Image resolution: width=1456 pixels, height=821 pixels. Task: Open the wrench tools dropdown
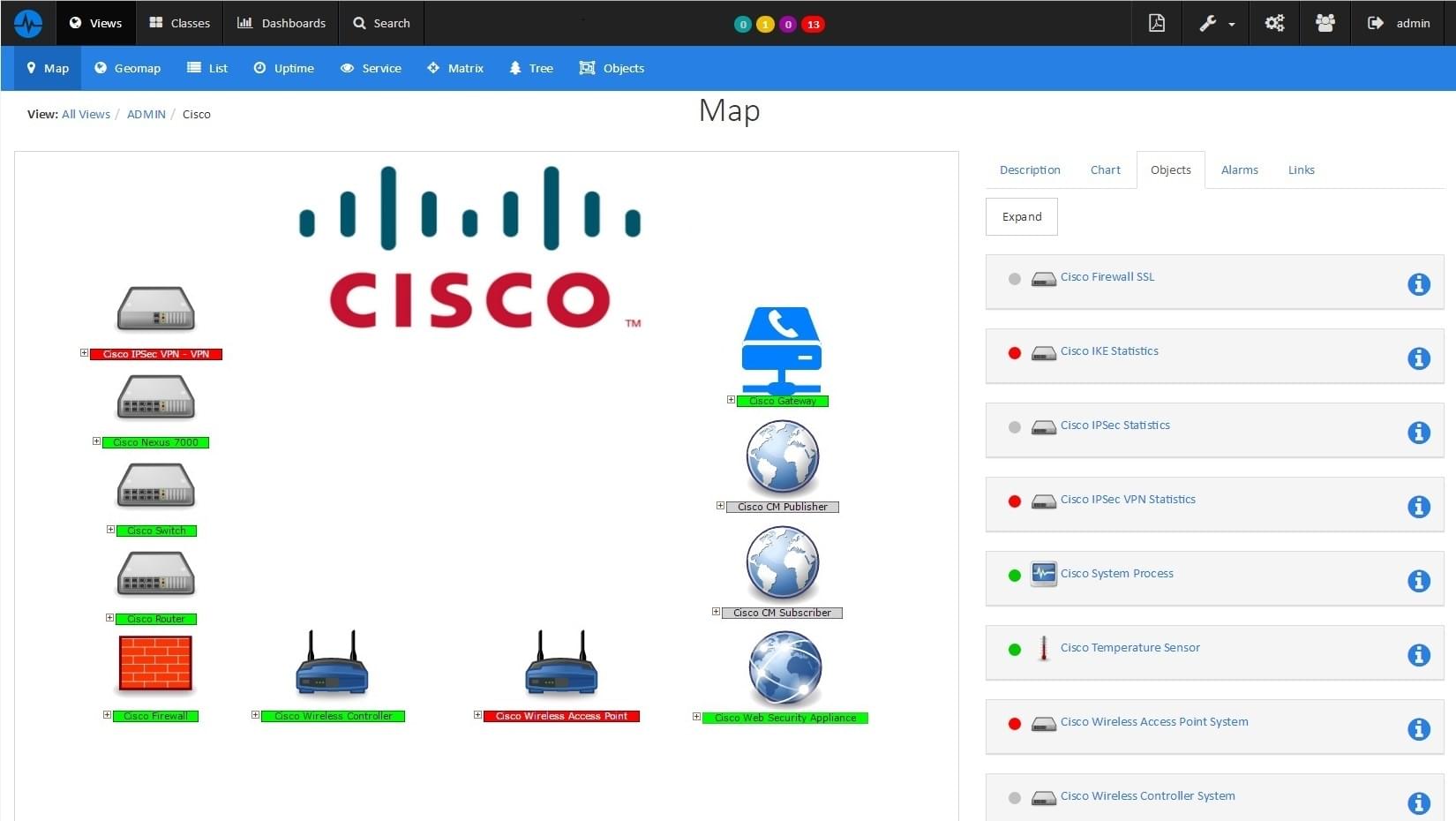point(1216,23)
